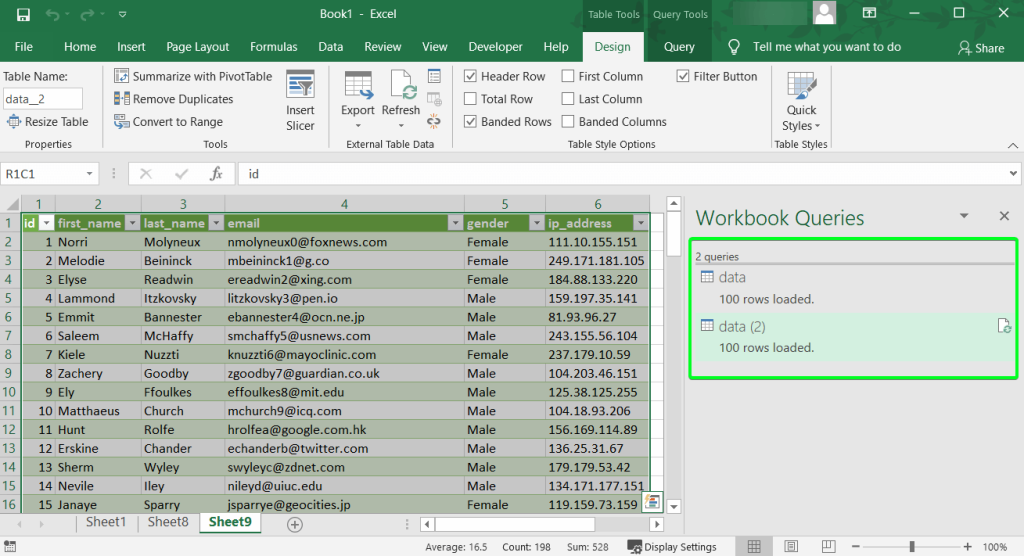The height and width of the screenshot is (556, 1024).
Task: Open Workbook Queries pane options arrow
Action: pyautogui.click(x=964, y=216)
